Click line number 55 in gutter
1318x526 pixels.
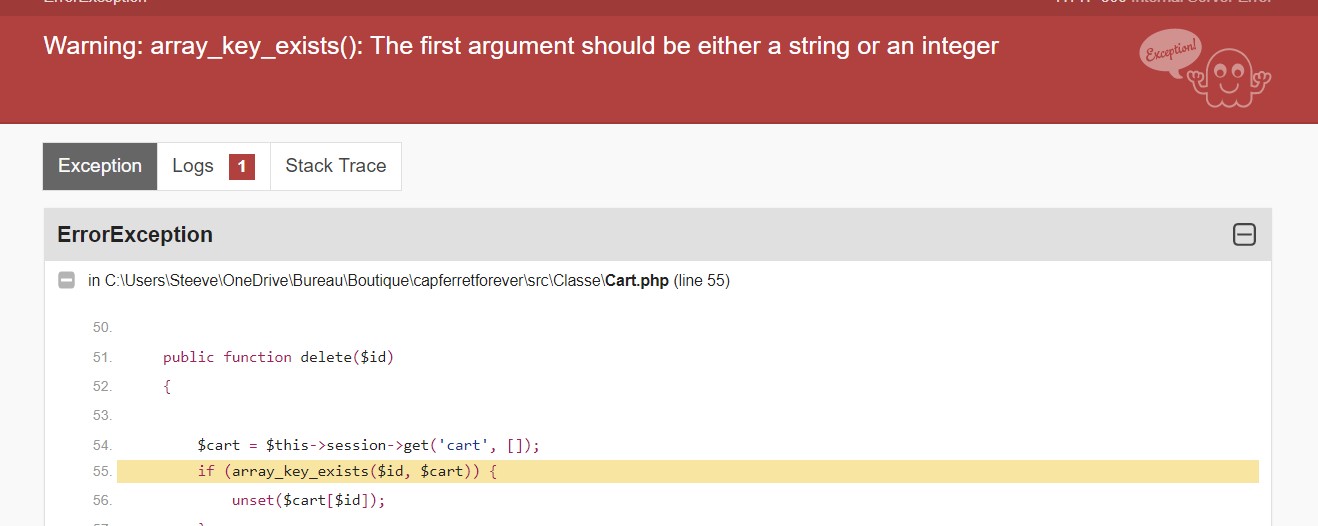pos(102,471)
